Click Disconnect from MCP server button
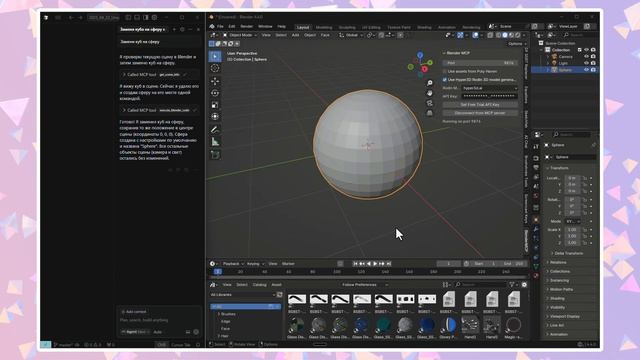Viewport: 640px width, 360px height. point(480,113)
